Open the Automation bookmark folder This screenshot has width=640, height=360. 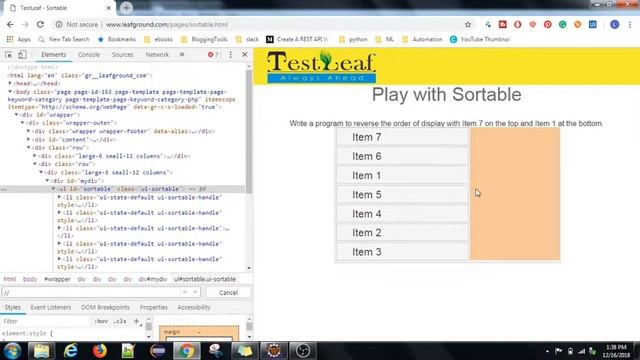tap(422, 39)
